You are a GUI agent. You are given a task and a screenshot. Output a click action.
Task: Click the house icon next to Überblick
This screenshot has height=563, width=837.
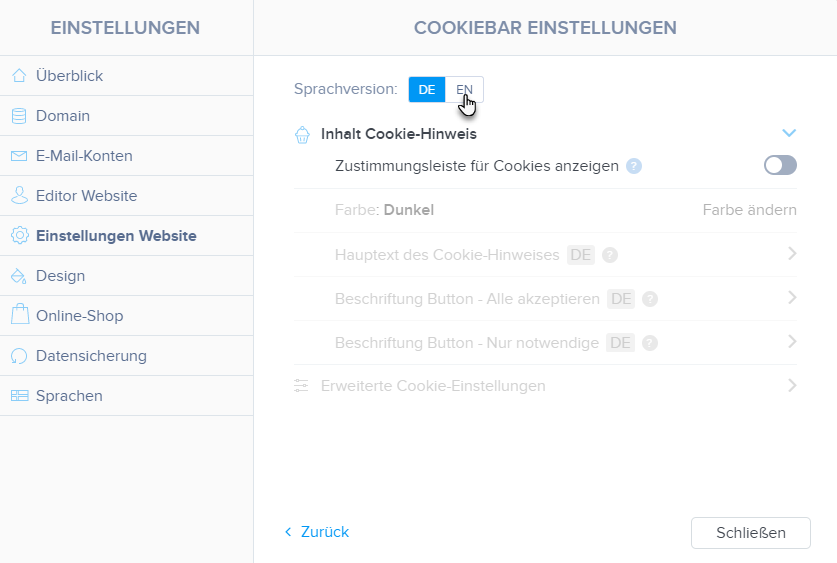coord(19,76)
